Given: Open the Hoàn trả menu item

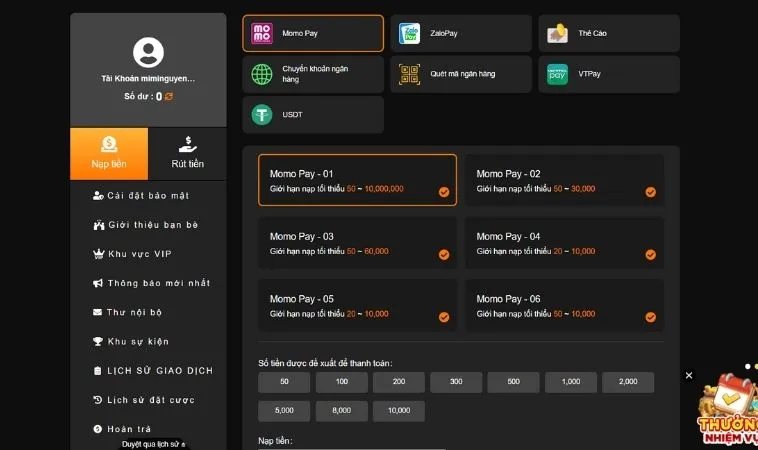Looking at the screenshot, I should (122, 429).
